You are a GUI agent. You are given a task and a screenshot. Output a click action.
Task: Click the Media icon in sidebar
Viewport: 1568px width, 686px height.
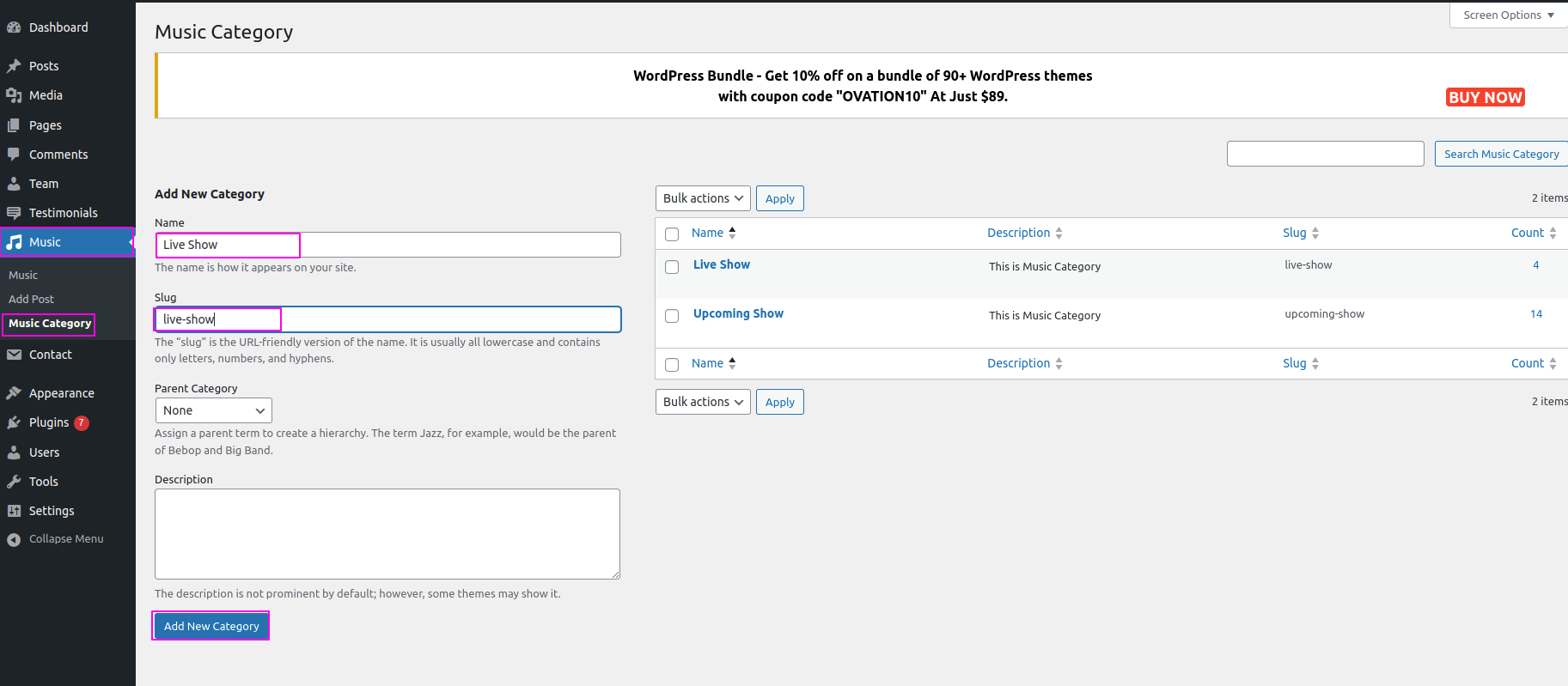pyautogui.click(x=14, y=95)
